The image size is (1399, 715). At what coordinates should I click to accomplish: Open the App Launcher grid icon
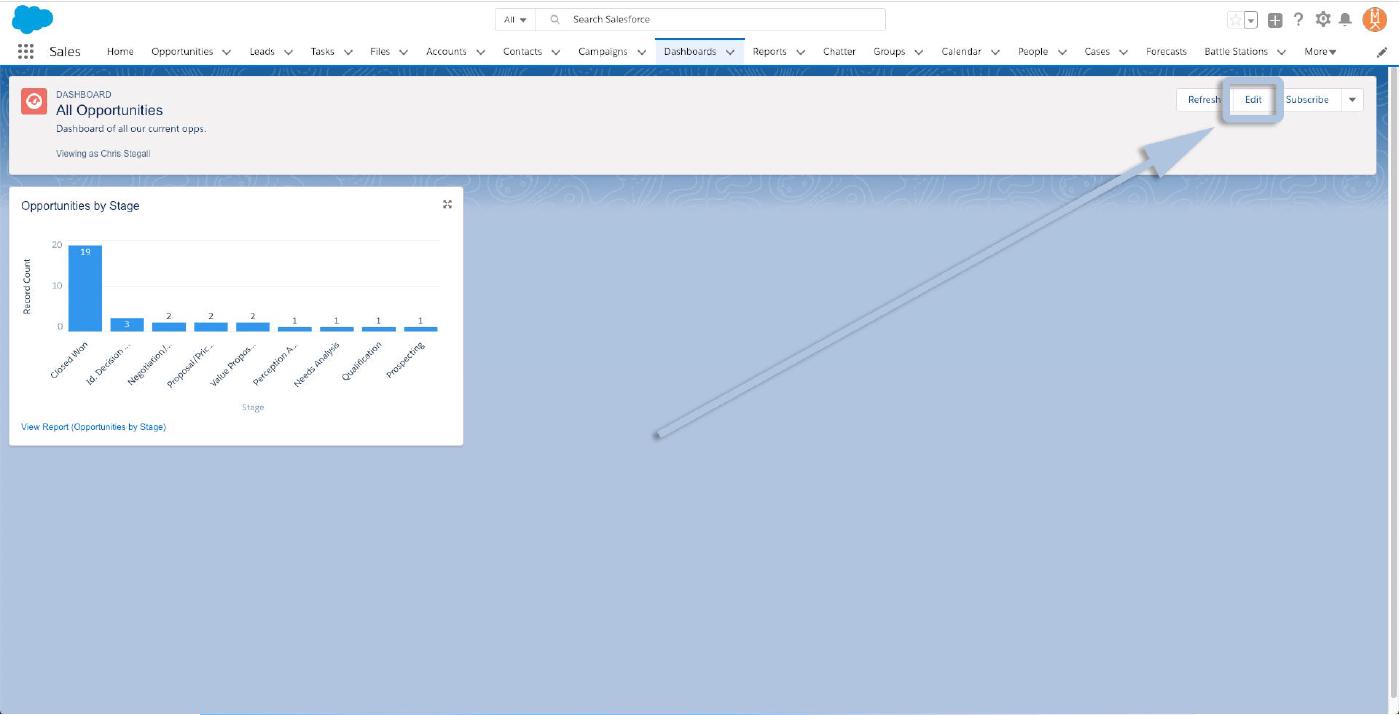tap(26, 52)
